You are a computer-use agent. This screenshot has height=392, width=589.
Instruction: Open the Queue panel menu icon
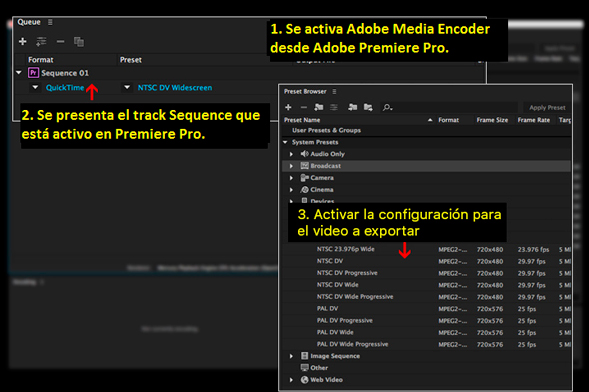tap(50, 22)
